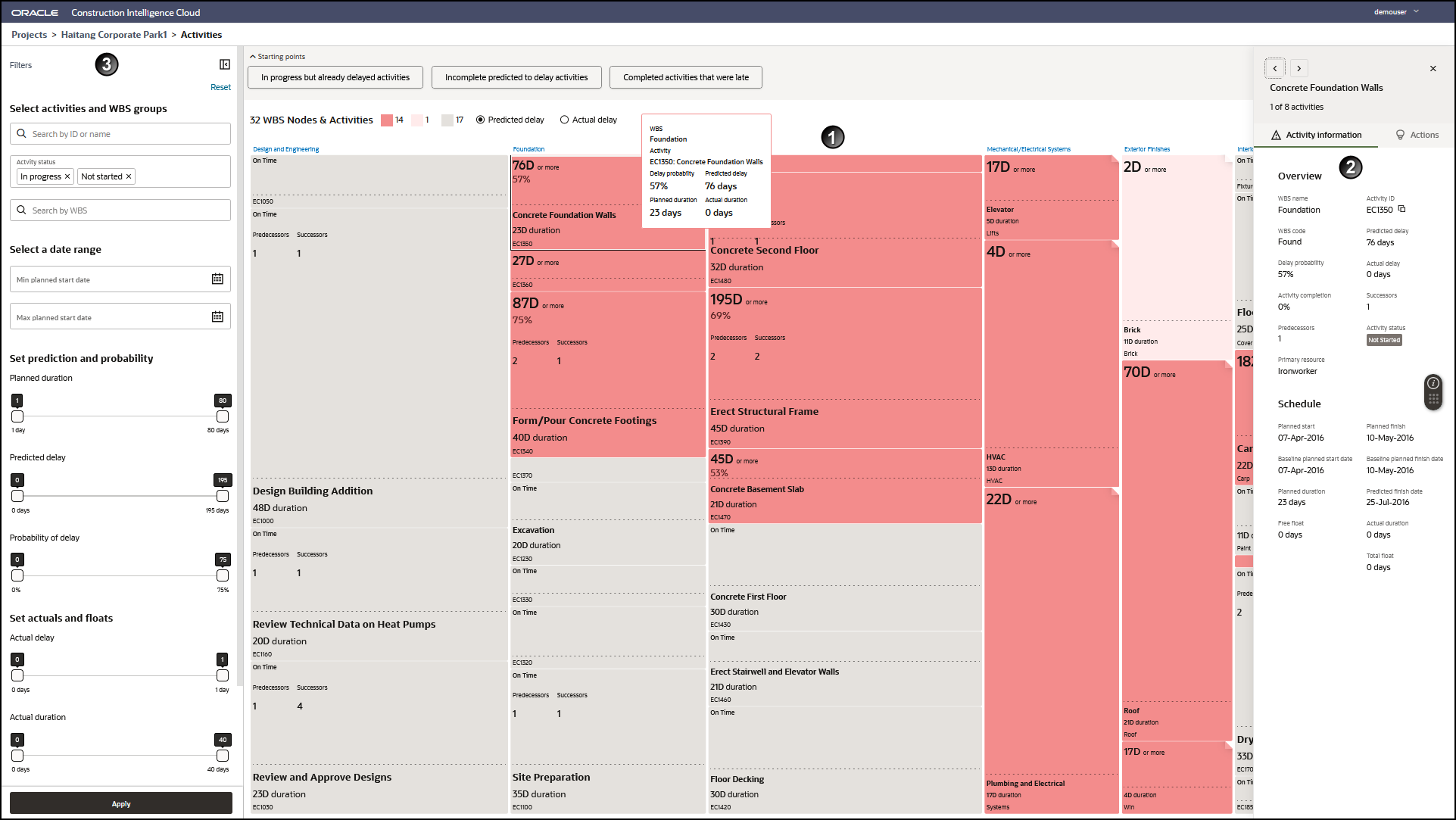Screen dimensions: 1456x820
Task: Open Max planned start date calendar
Action: [x=217, y=316]
